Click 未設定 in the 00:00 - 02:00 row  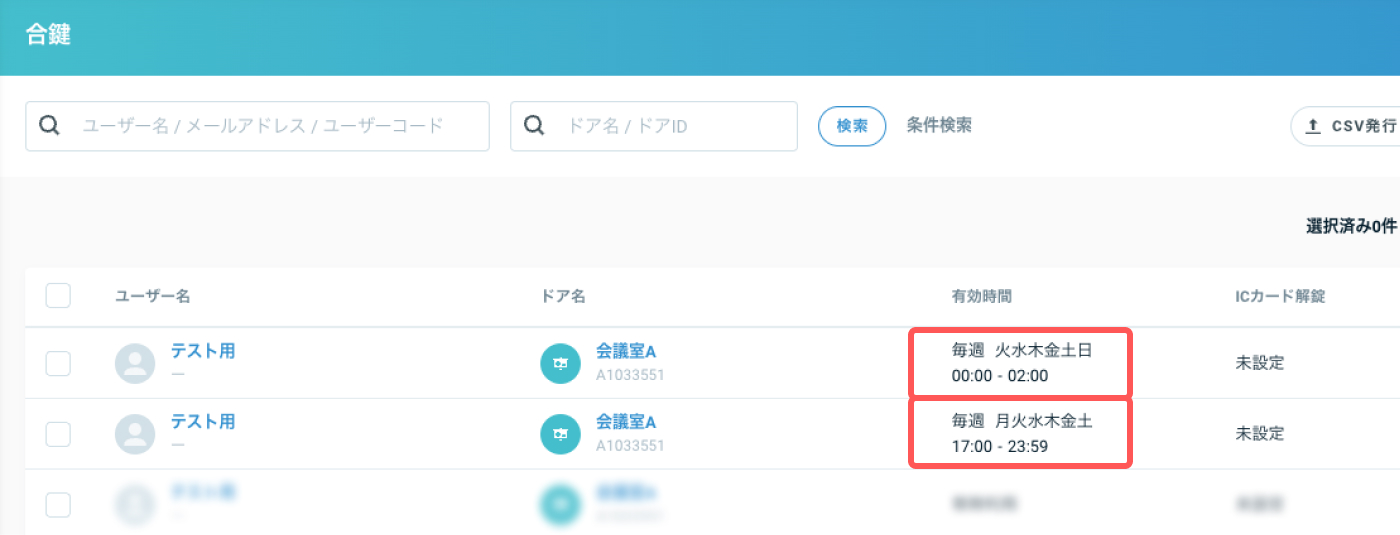pyautogui.click(x=1260, y=363)
